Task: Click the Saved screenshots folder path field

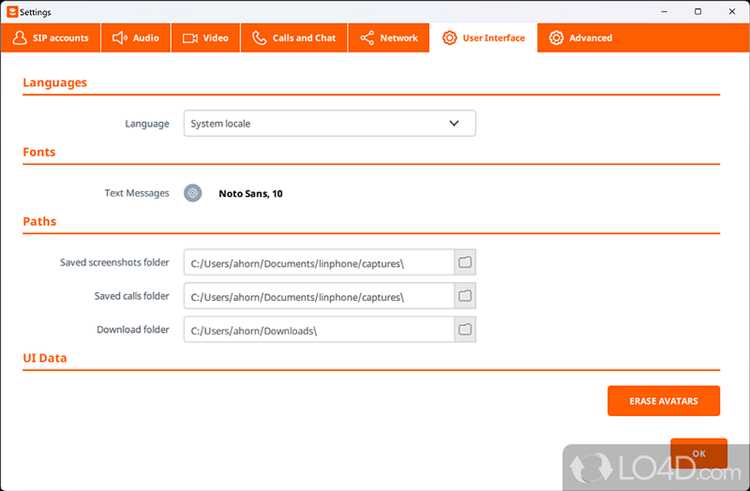Action: [319, 262]
